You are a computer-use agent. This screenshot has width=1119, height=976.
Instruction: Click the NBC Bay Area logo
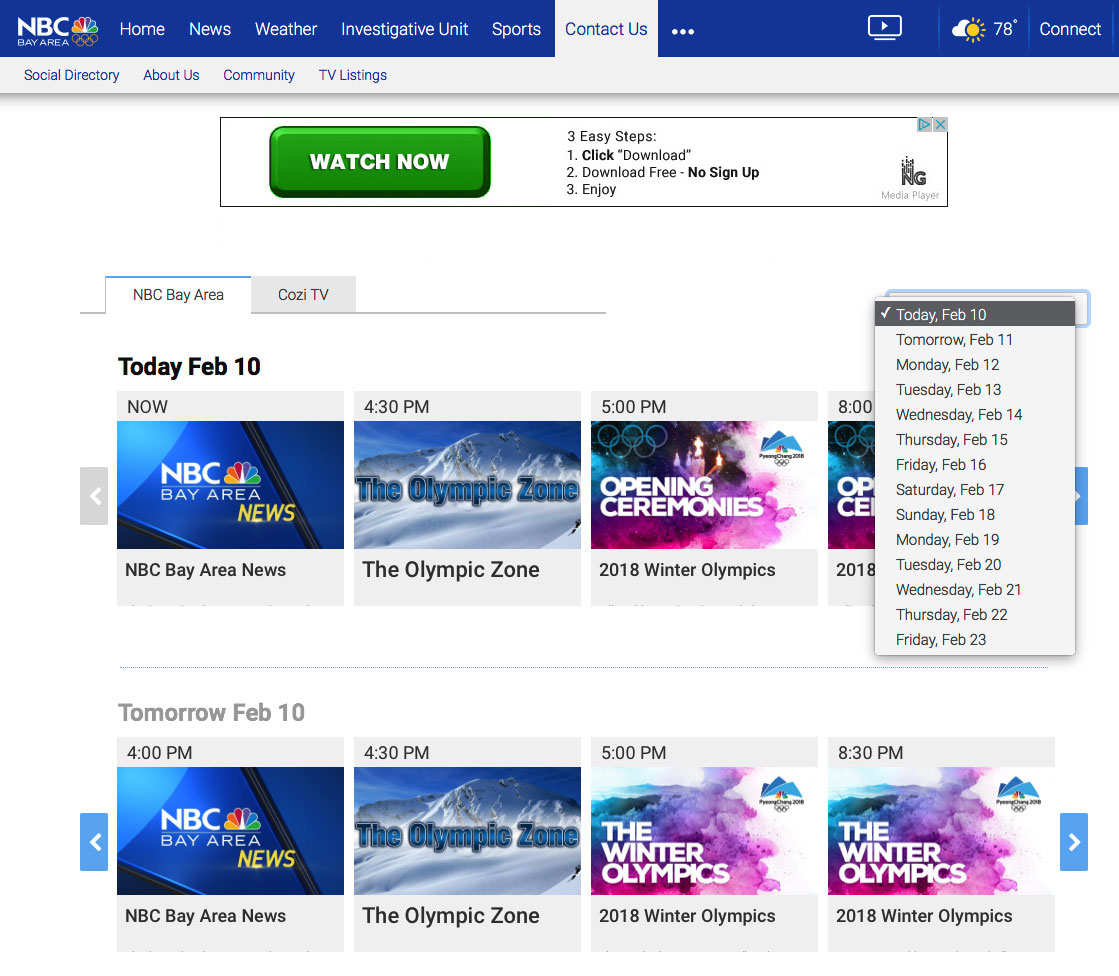pyautogui.click(x=57, y=29)
